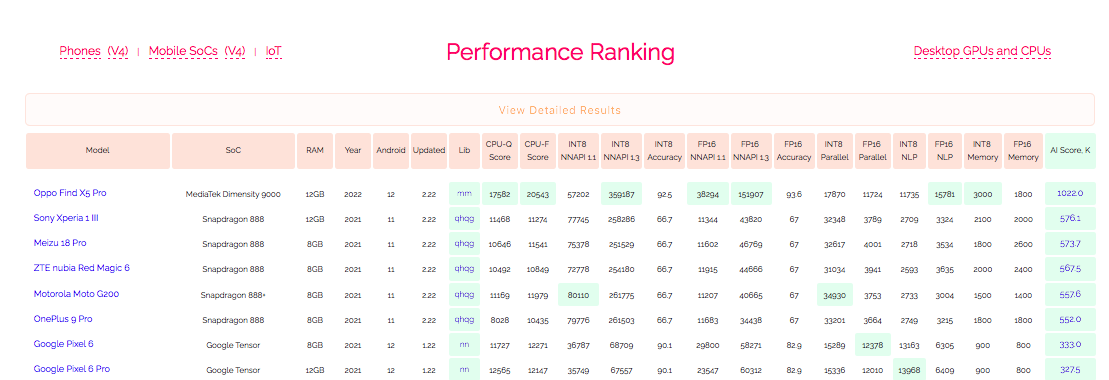Open the Phones (V4) ranking link
The image size is (1109, 380).
pyautogui.click(x=94, y=52)
